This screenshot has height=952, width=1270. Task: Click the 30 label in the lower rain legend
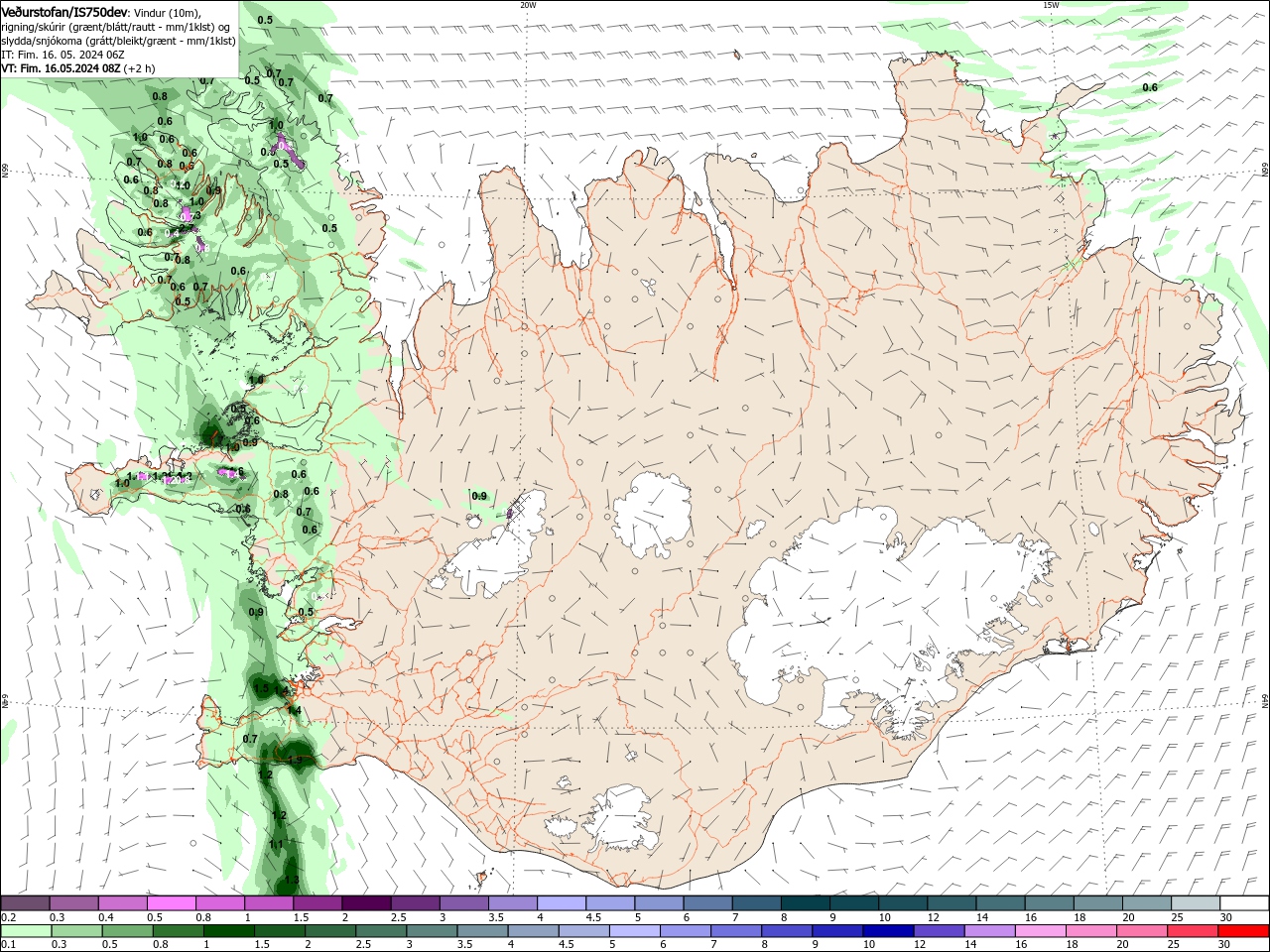[1226, 945]
